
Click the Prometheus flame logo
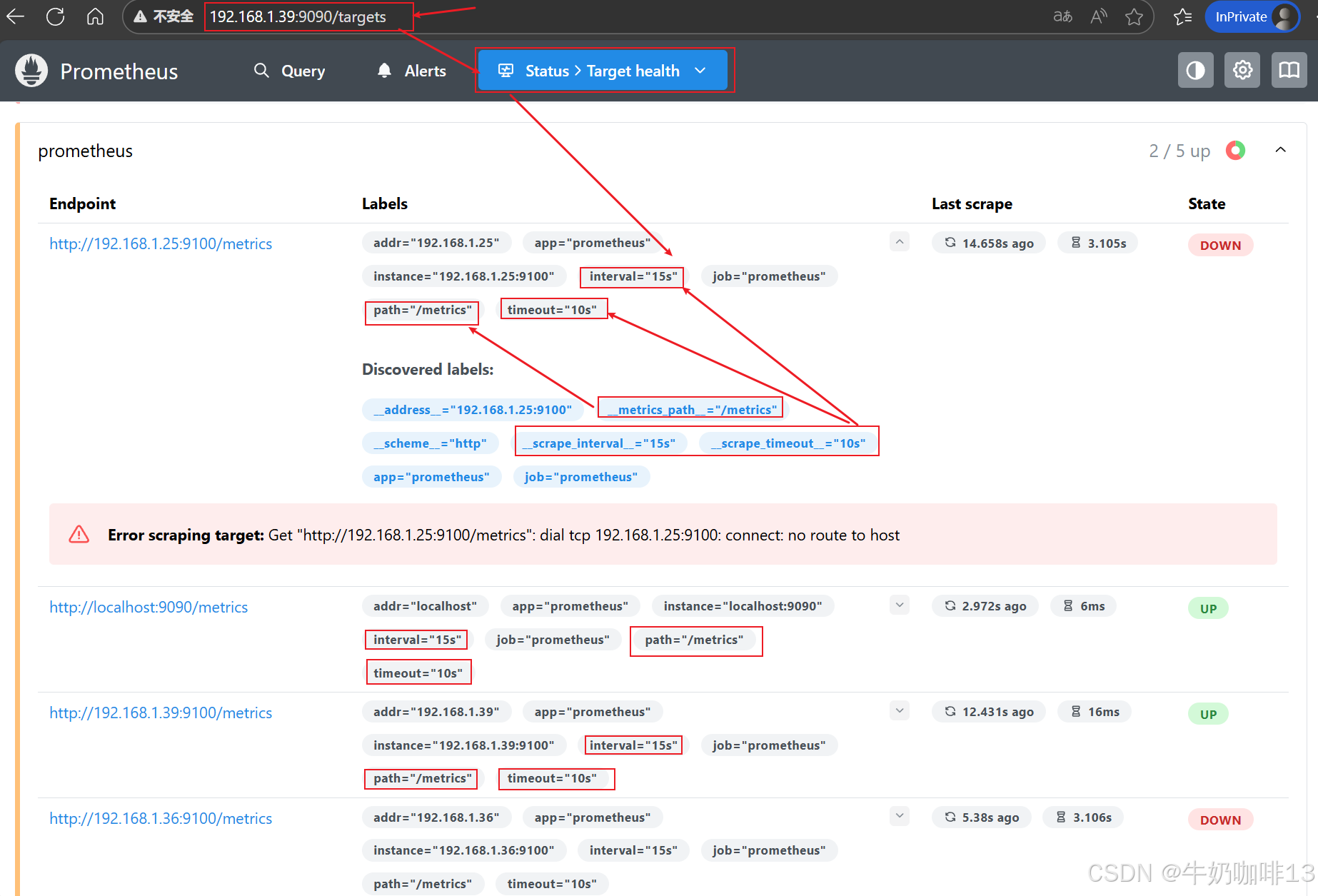(31, 71)
